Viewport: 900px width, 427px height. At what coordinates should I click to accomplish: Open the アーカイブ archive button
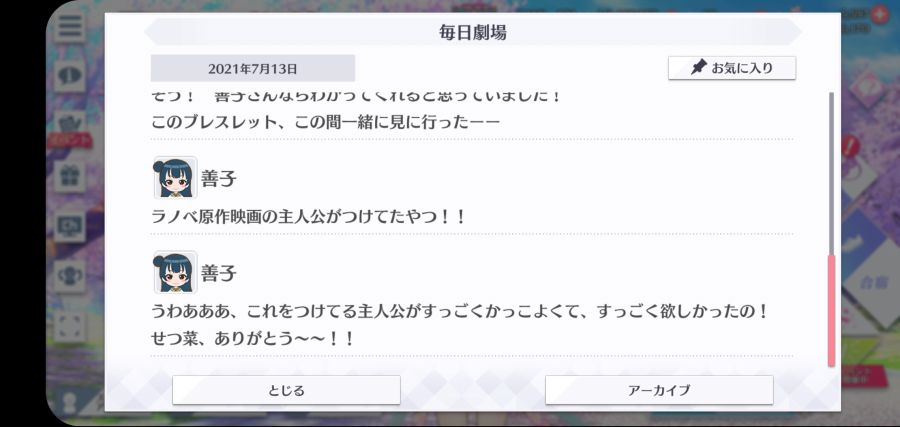(659, 390)
